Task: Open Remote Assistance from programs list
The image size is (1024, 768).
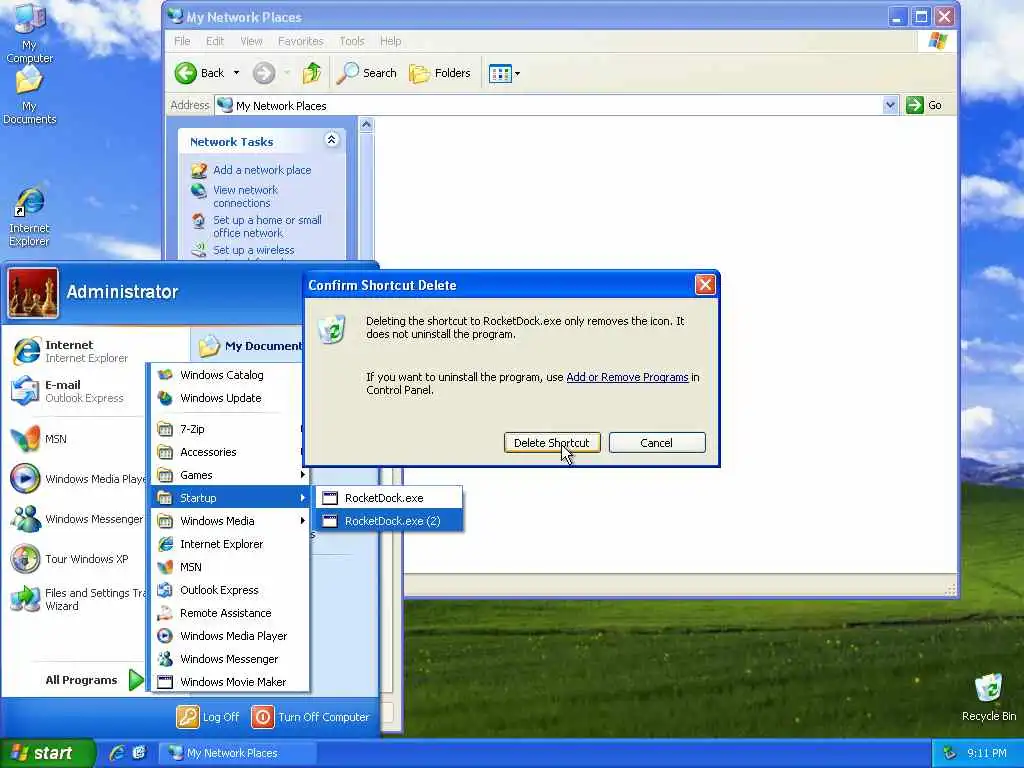Action: [x=229, y=613]
